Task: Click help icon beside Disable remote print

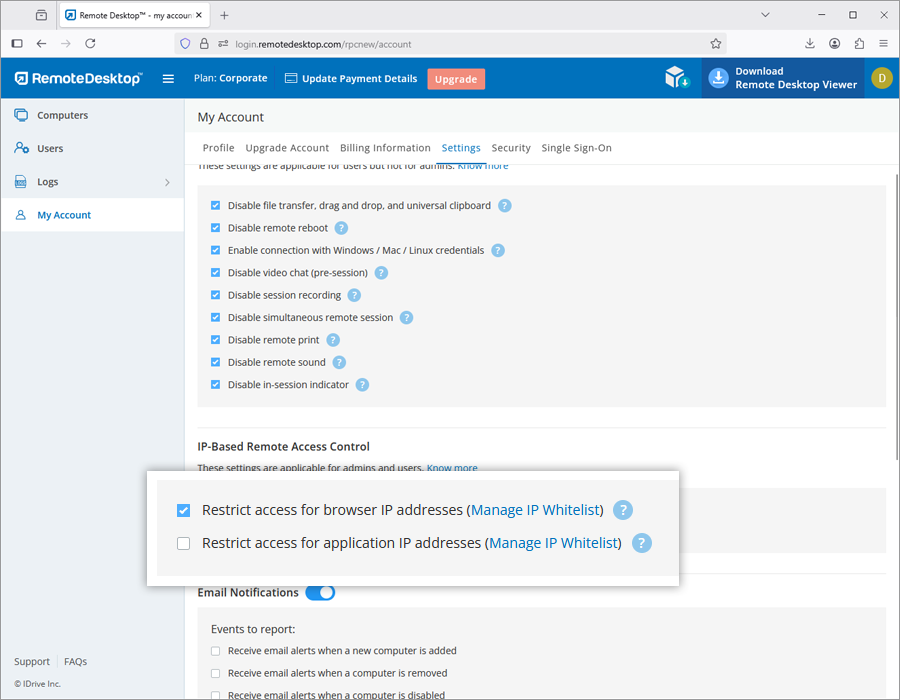Action: coord(333,340)
